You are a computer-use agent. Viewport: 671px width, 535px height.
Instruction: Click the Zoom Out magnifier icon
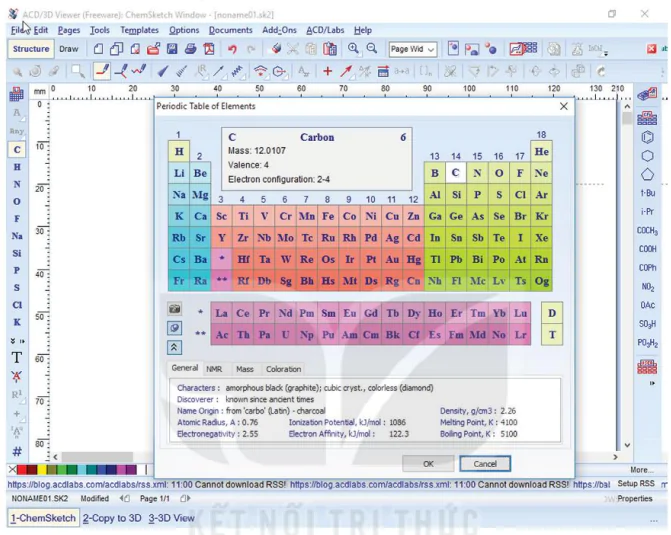(x=372, y=49)
